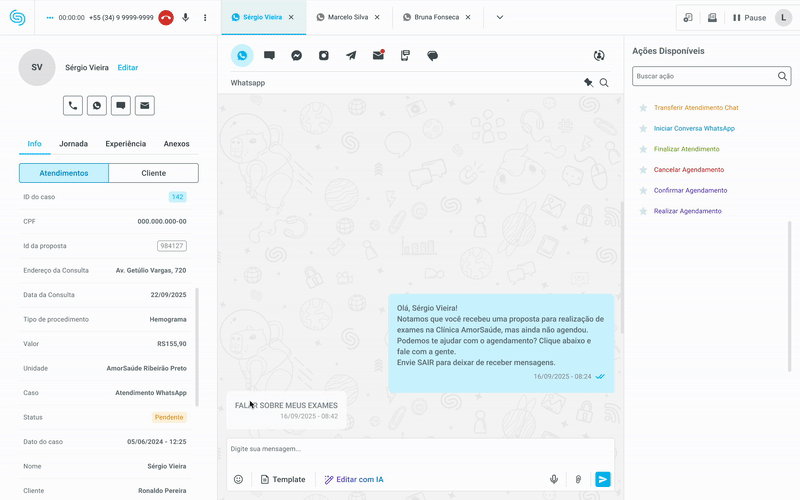Switch to Cliente toggle button
800x500 pixels.
[154, 173]
